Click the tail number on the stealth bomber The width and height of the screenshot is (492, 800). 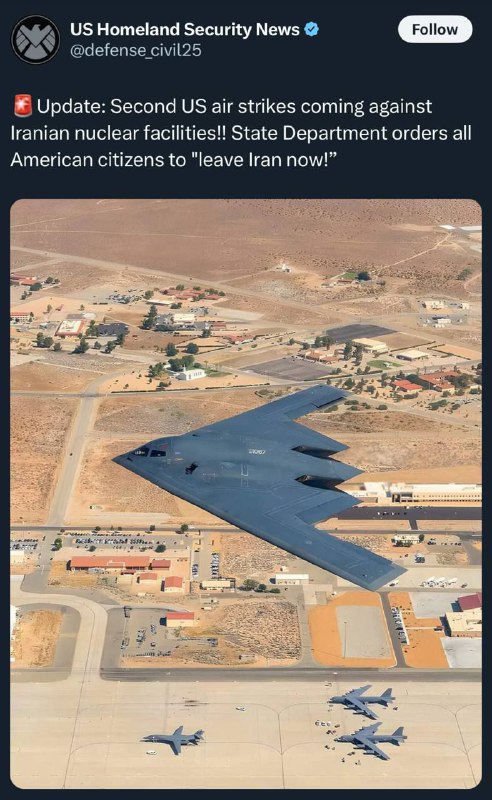coord(257,452)
